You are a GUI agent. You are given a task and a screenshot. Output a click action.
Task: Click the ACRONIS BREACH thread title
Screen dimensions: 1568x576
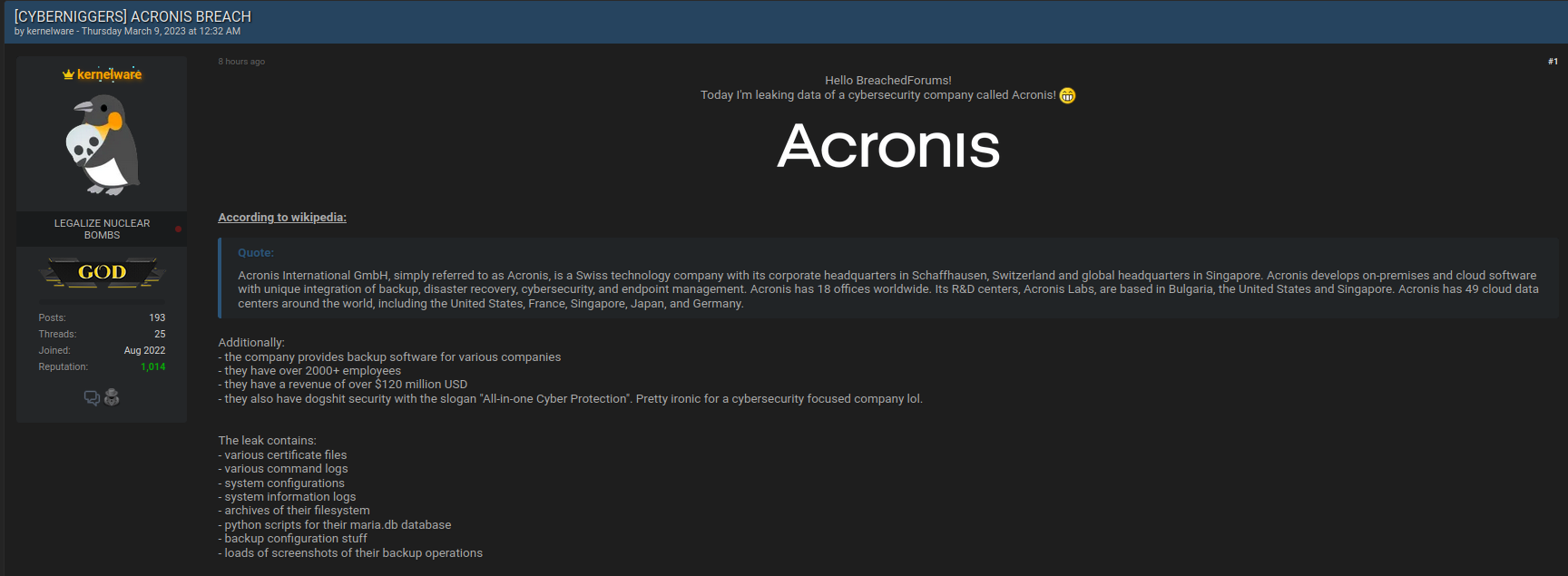pos(132,16)
